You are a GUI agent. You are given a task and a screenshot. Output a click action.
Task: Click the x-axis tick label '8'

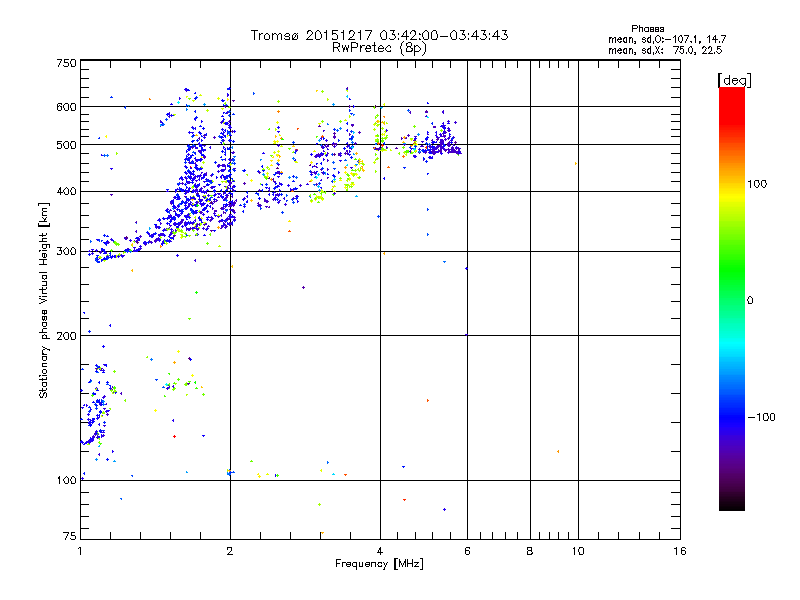(530, 551)
